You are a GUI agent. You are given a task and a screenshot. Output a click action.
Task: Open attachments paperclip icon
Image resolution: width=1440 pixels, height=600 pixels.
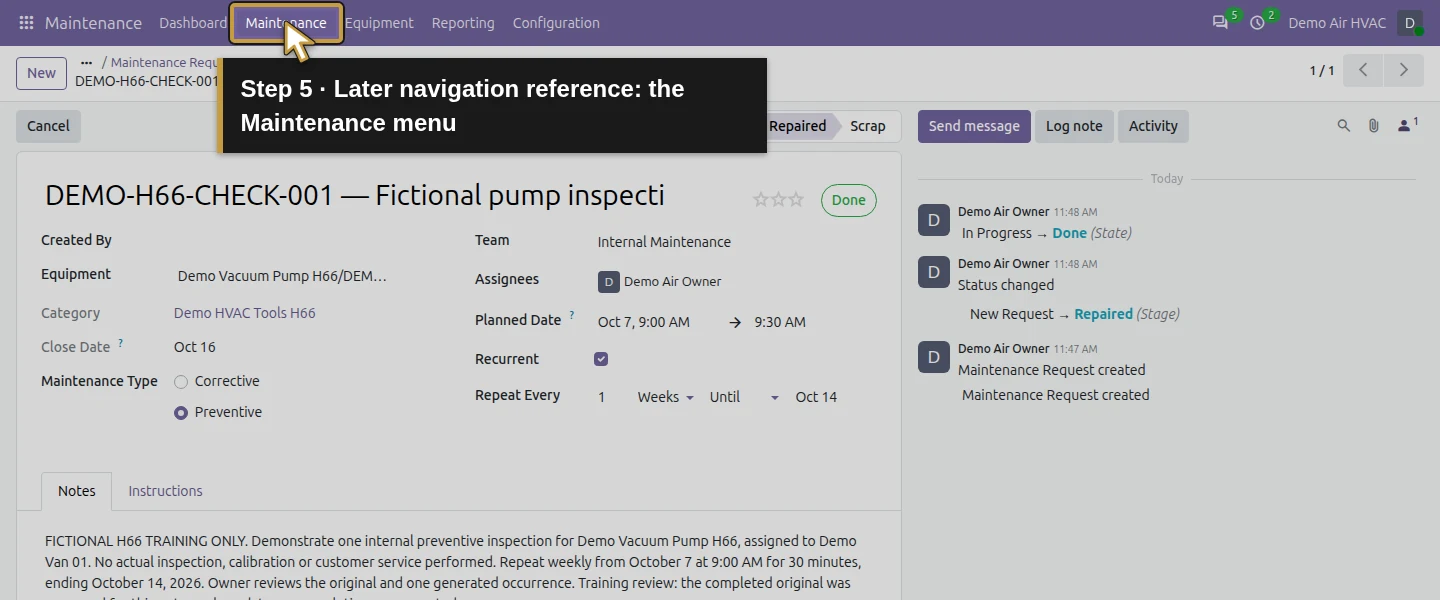click(x=1374, y=126)
